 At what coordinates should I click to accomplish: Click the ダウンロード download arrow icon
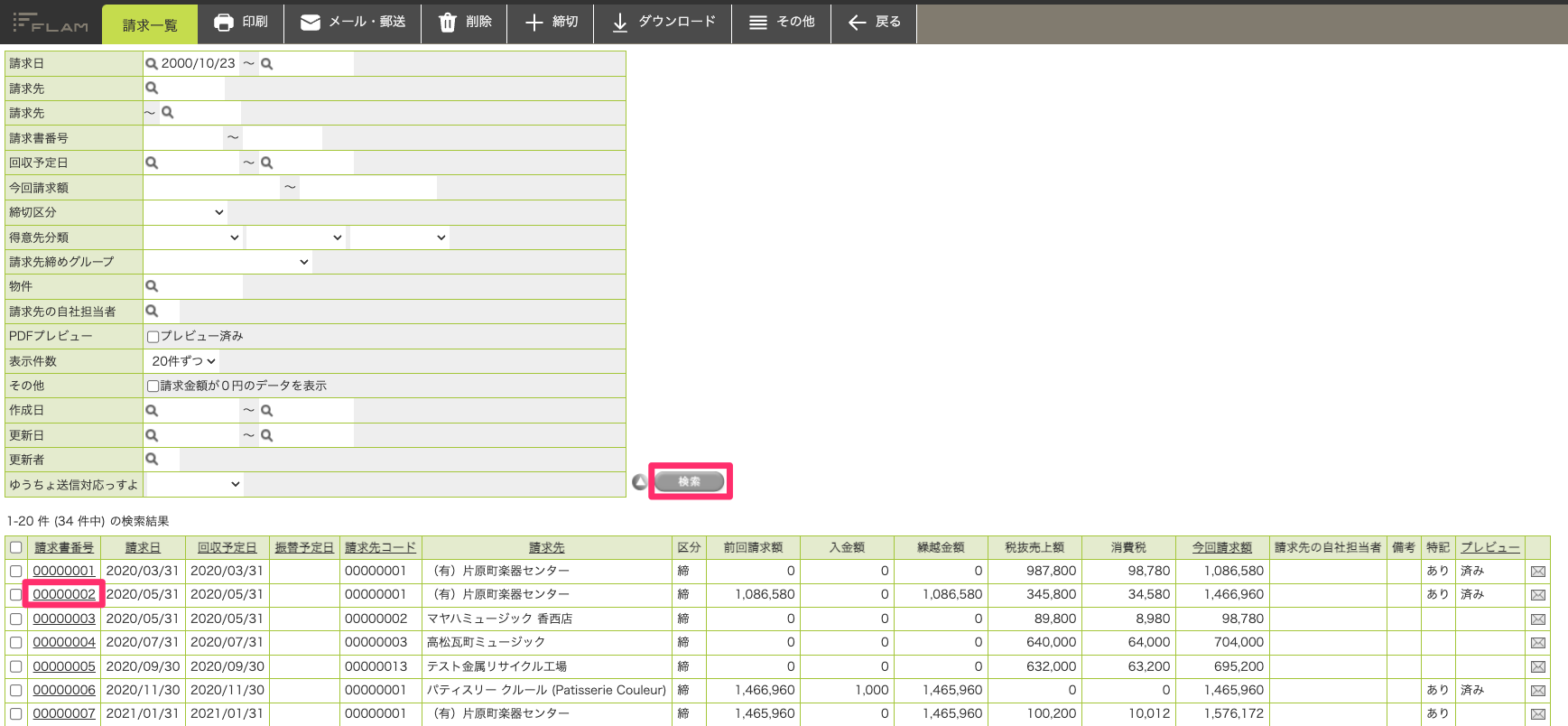620,23
